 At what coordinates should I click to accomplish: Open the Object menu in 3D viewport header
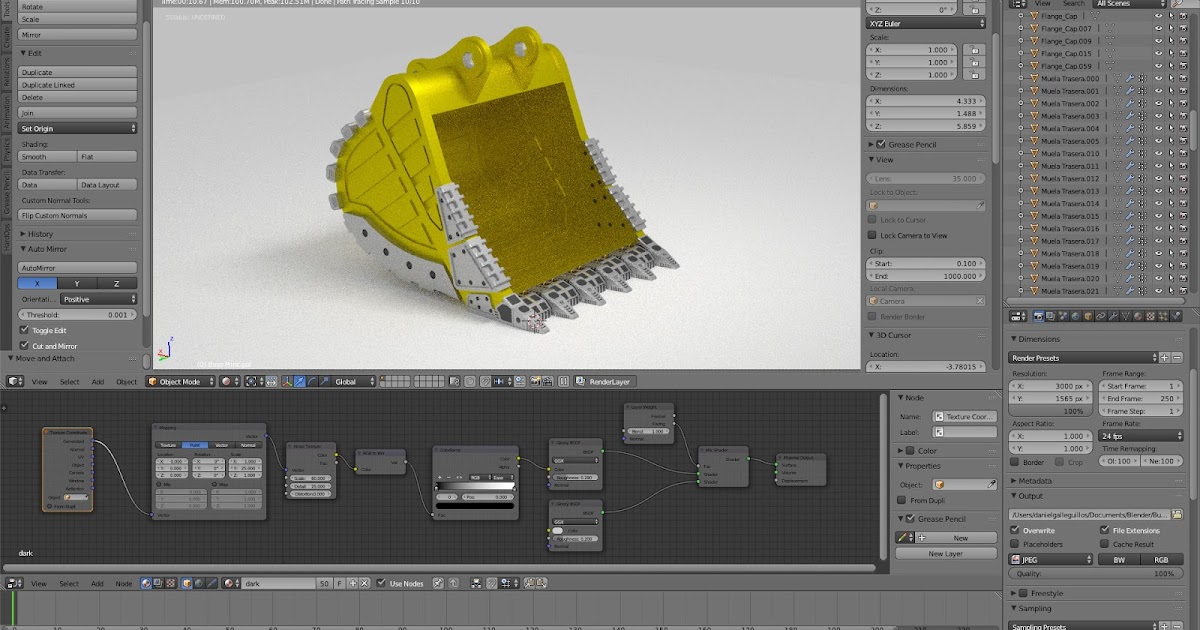pos(127,381)
